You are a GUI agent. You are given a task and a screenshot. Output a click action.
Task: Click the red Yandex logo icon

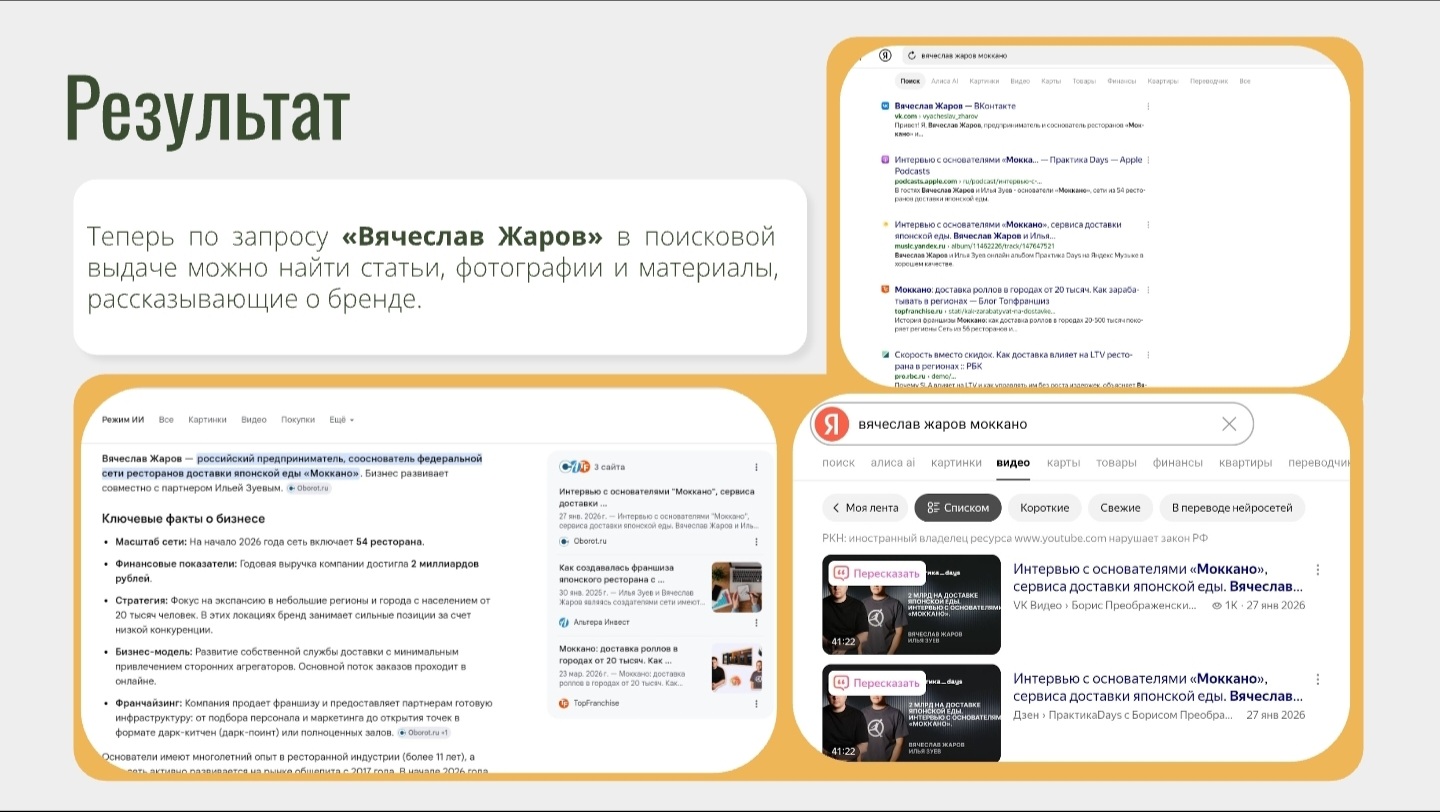coord(831,424)
